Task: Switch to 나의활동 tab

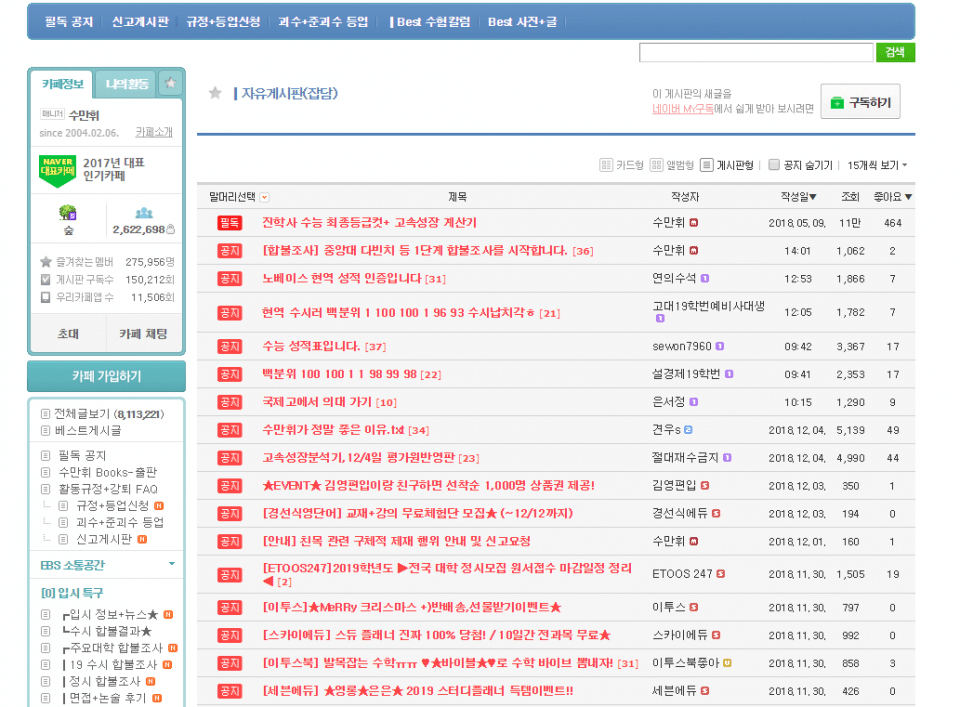Action: (127, 84)
